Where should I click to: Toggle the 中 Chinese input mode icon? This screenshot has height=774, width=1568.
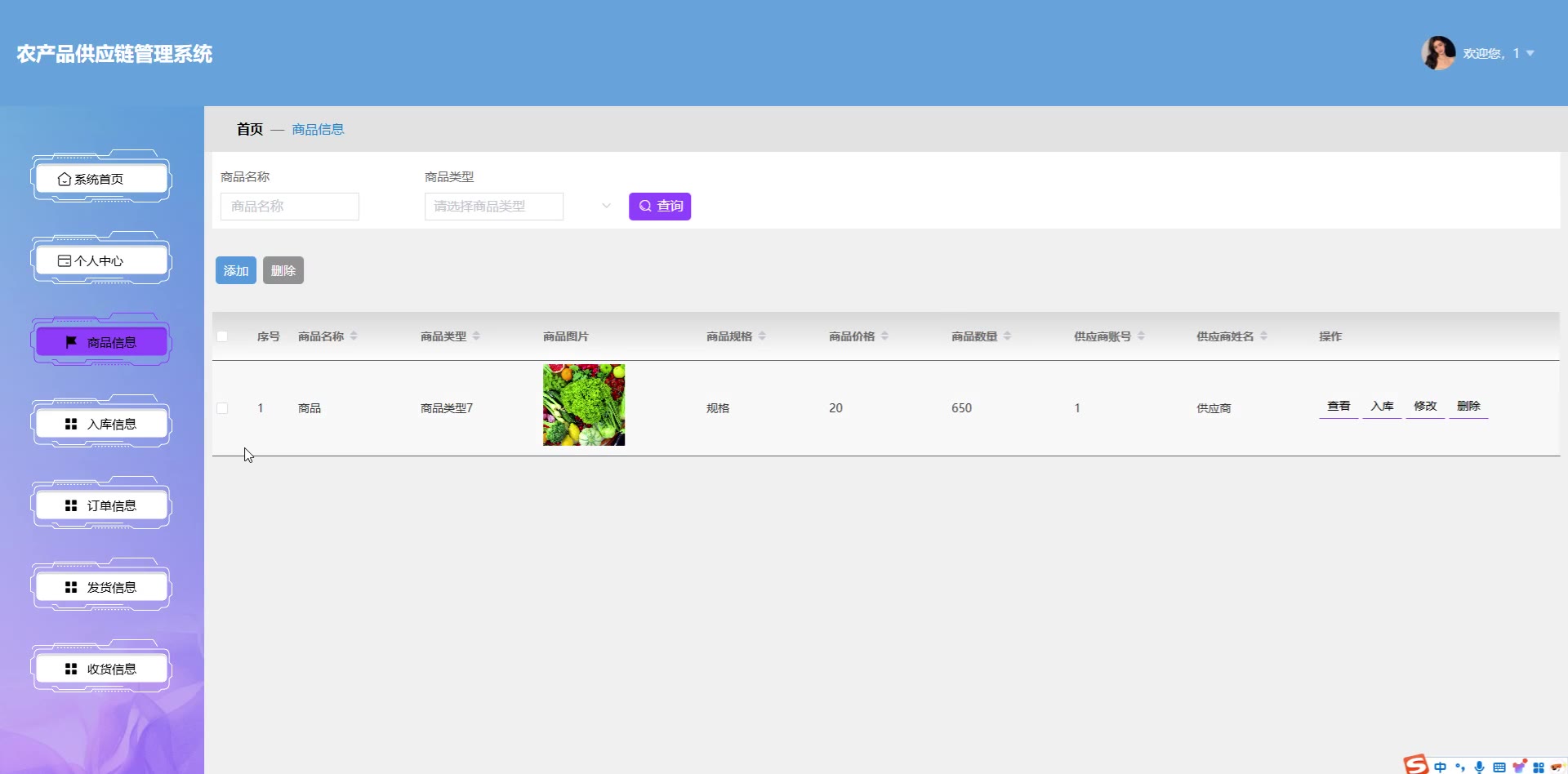(1440, 767)
